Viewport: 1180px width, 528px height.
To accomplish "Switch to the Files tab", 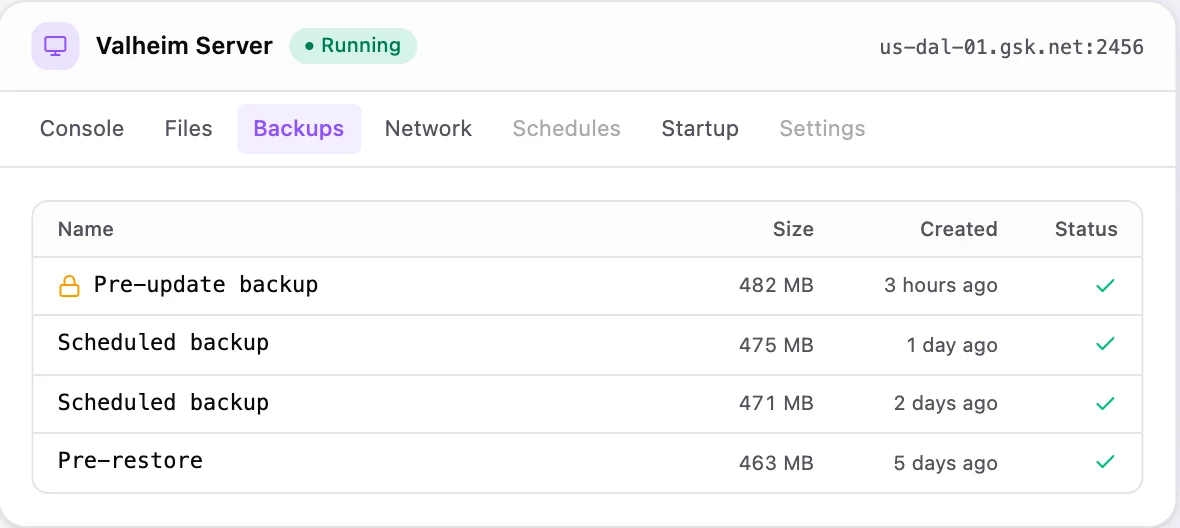I will coord(189,129).
